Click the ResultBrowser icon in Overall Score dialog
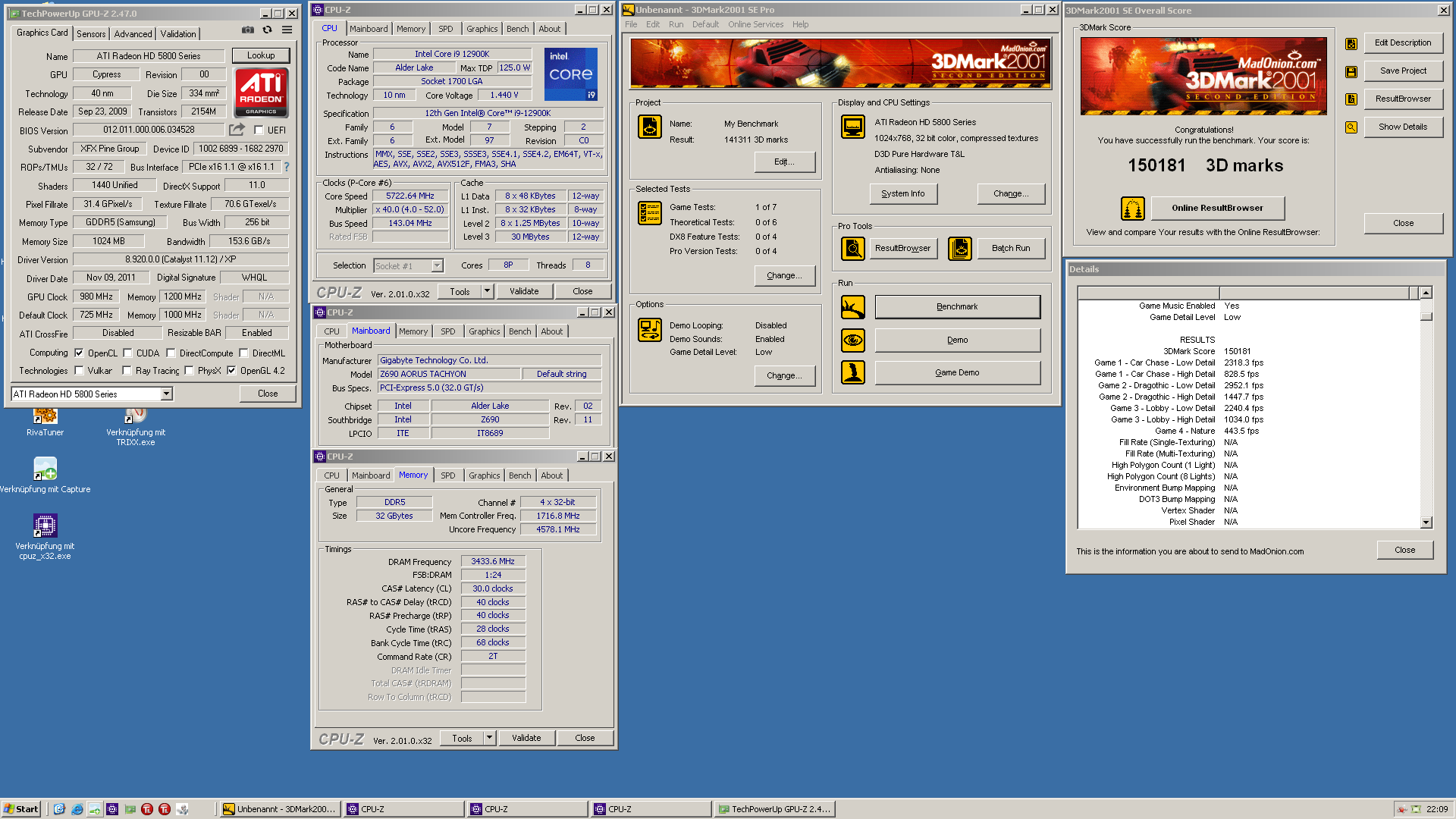1456x819 pixels. (x=1351, y=99)
